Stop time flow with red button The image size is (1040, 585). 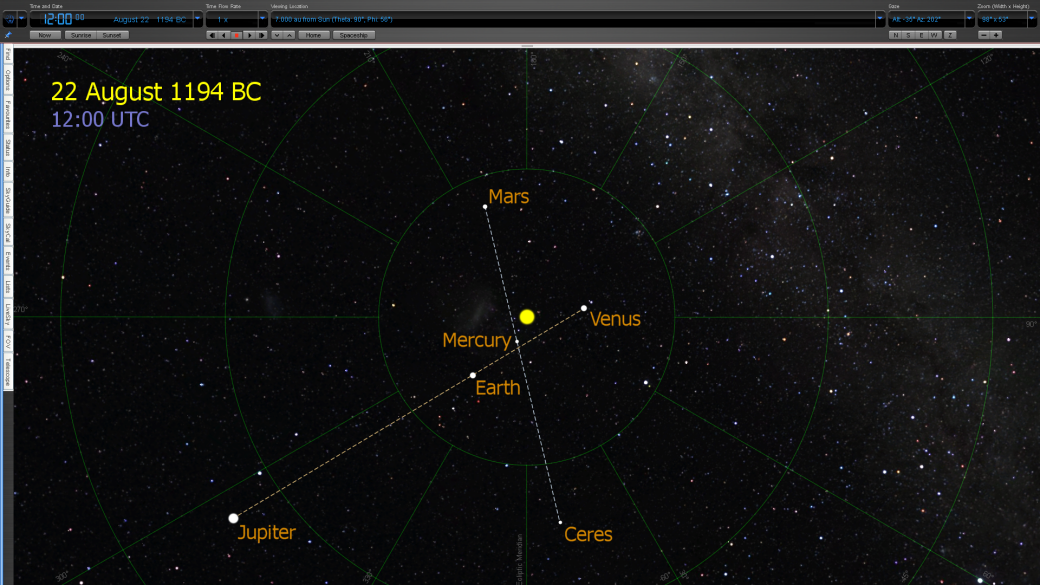(x=237, y=35)
